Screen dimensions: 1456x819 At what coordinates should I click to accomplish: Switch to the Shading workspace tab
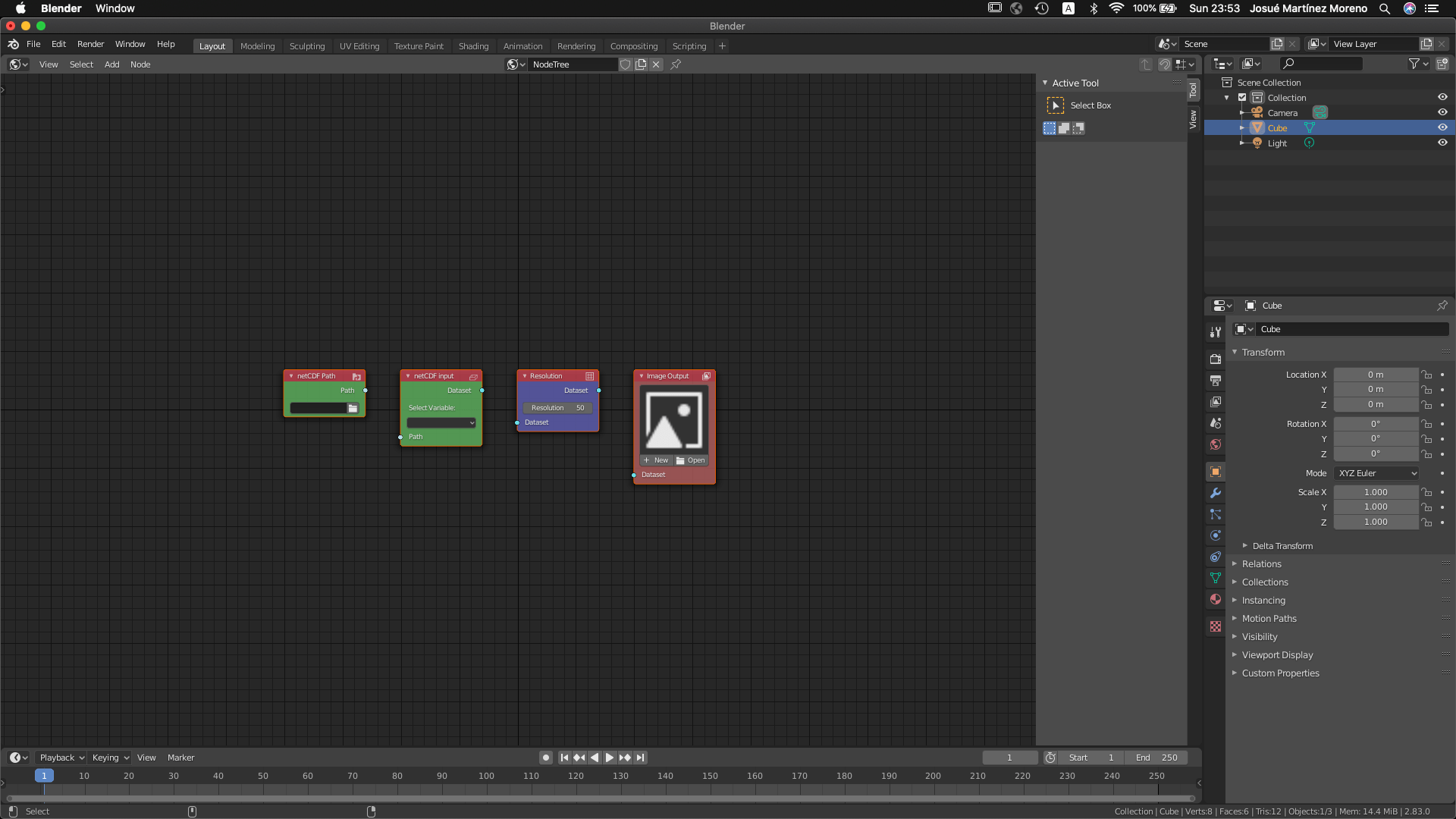(473, 46)
